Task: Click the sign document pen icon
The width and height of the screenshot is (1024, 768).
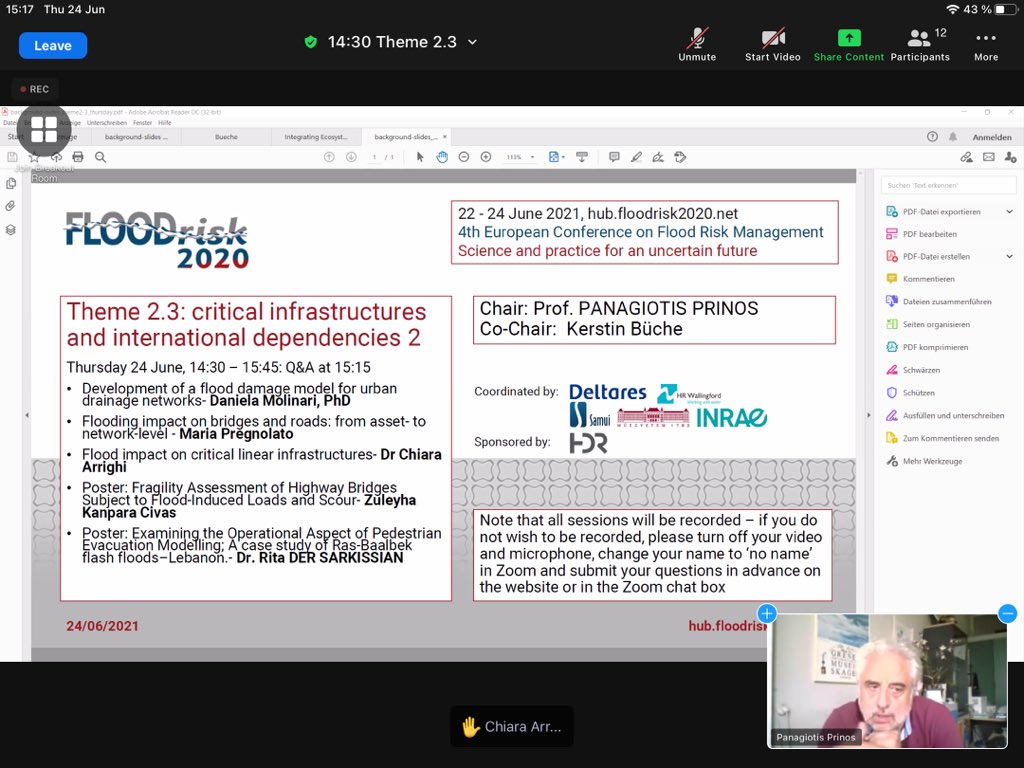Action: point(658,157)
